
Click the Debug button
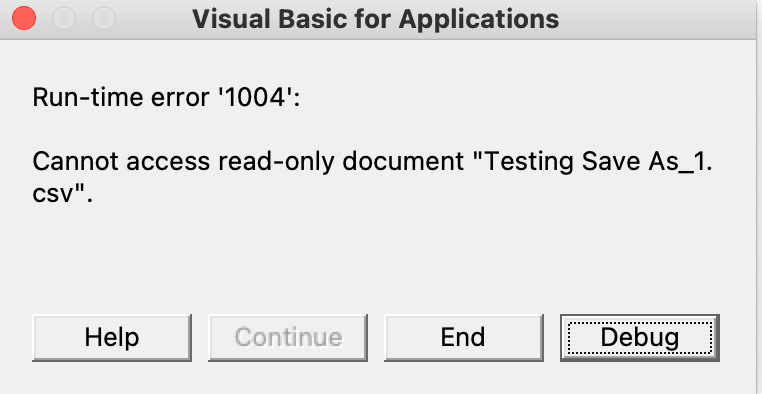pyautogui.click(x=640, y=338)
